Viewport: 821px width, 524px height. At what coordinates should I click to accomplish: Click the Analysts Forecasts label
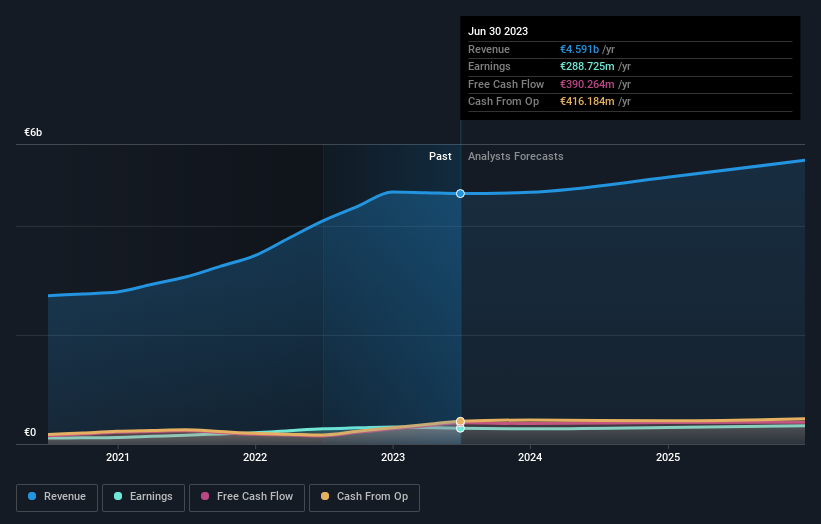coord(516,157)
